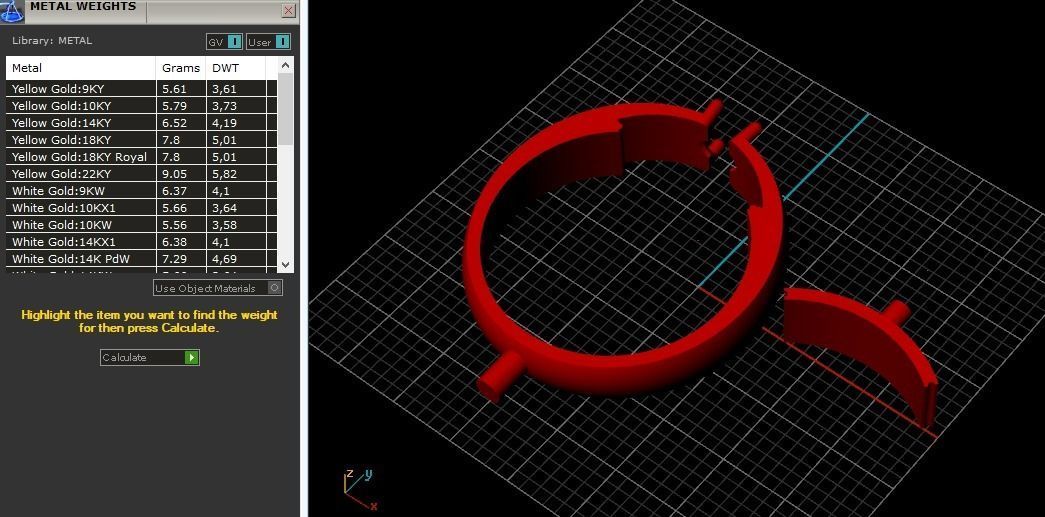Select the Yellow Gold:18KY Royal row
This screenshot has height=517, width=1045.
pyautogui.click(x=141, y=157)
